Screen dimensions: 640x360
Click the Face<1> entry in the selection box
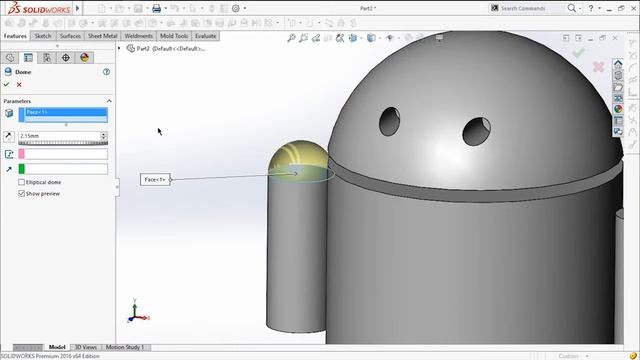pos(66,112)
